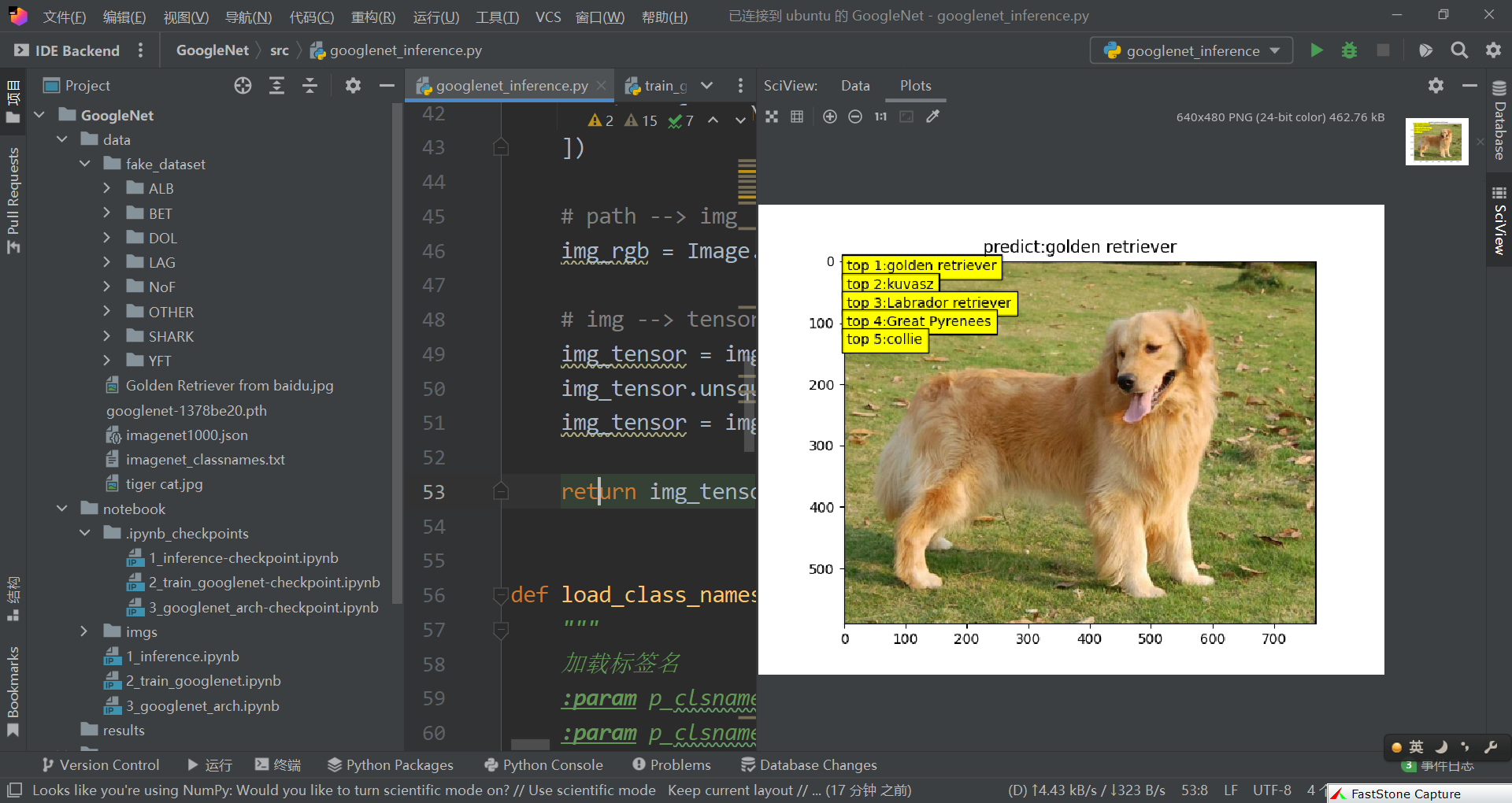Toggle chessboard transparency background in SciView
1512x803 pixels.
click(772, 117)
